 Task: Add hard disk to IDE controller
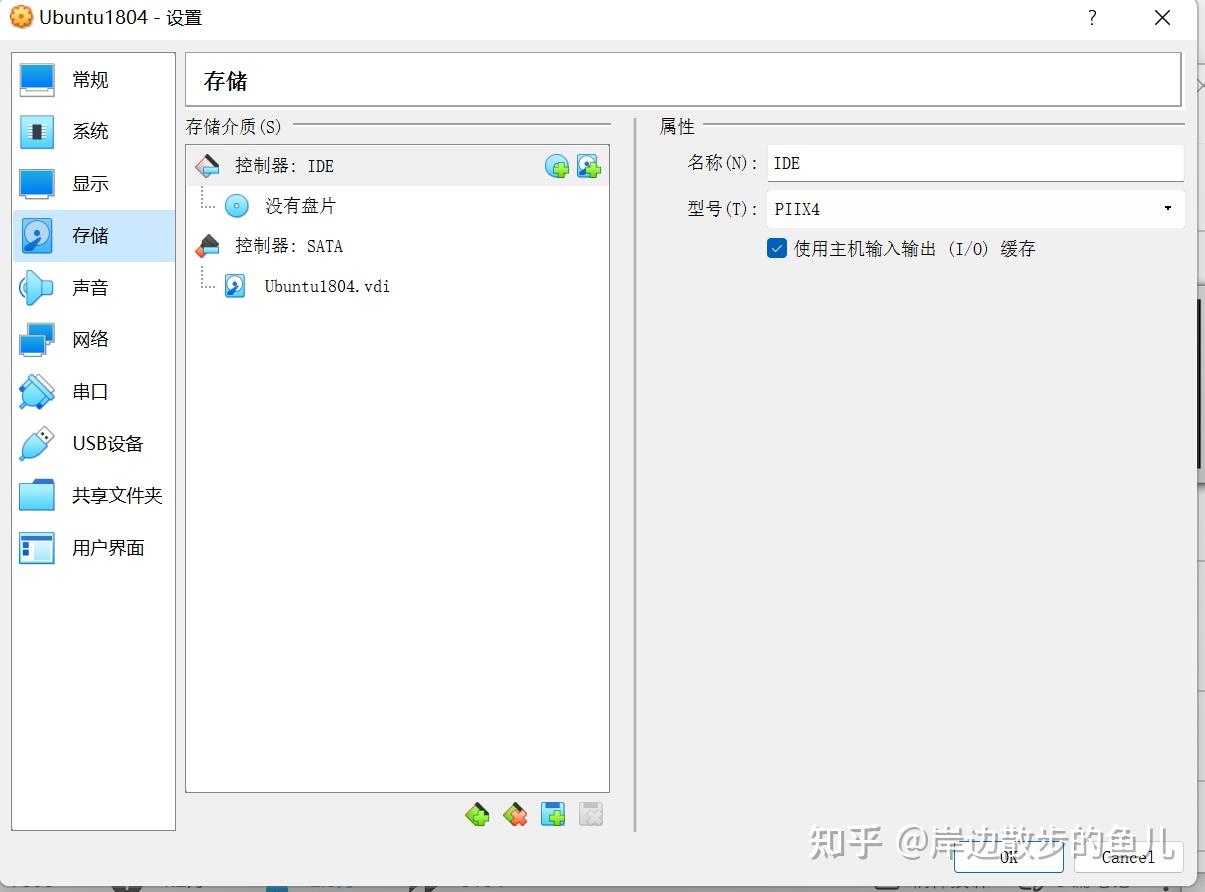pos(589,167)
